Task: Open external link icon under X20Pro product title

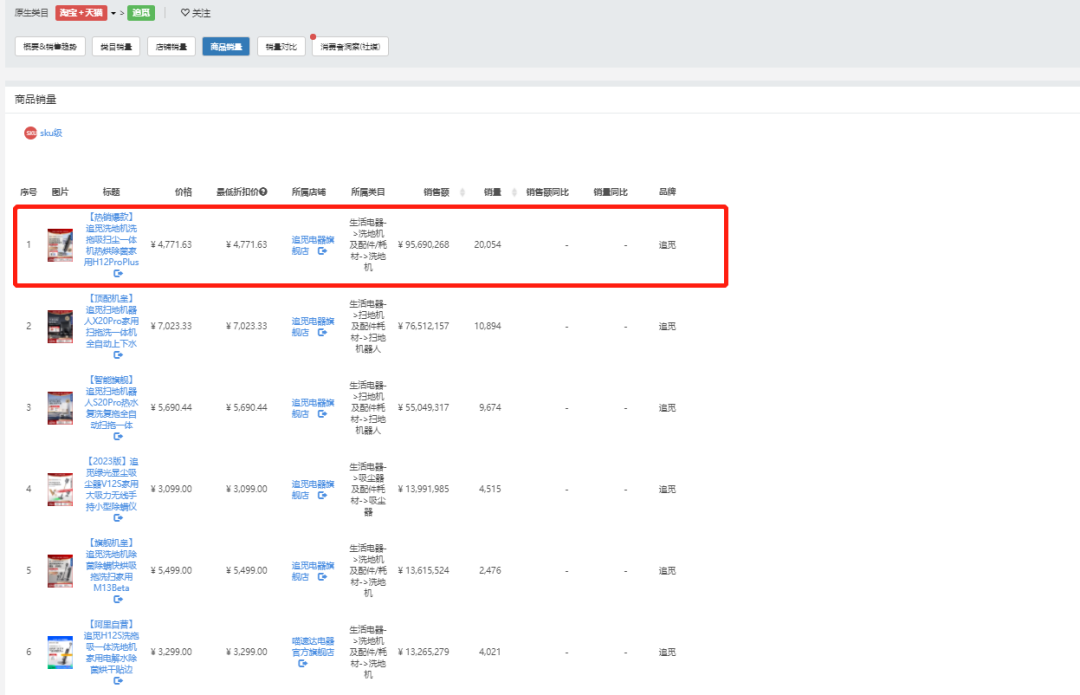Action: (118, 355)
